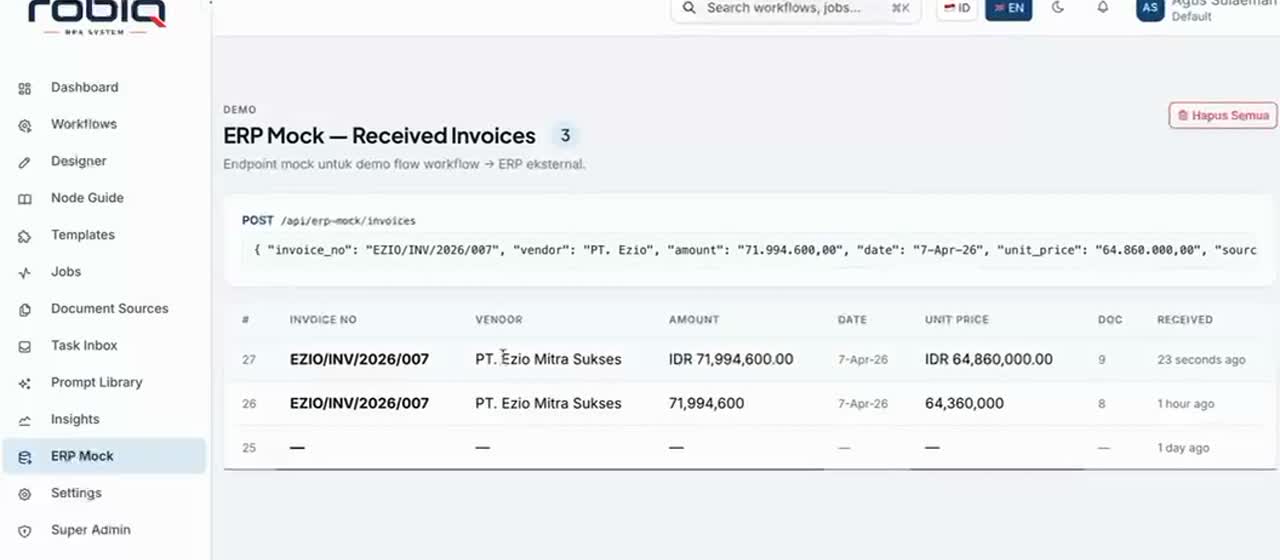1280x560 pixels.
Task: Click amount IDR 71,994,600.00
Action: pyautogui.click(x=731, y=359)
